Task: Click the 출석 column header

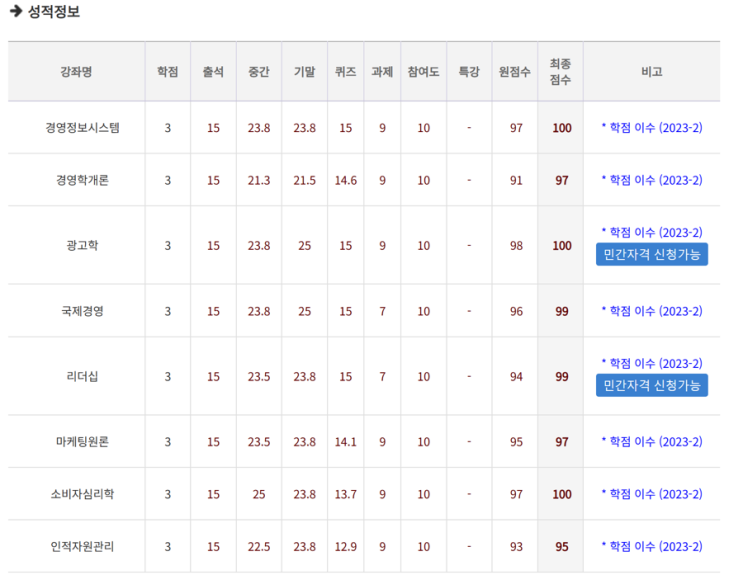Action: point(213,72)
